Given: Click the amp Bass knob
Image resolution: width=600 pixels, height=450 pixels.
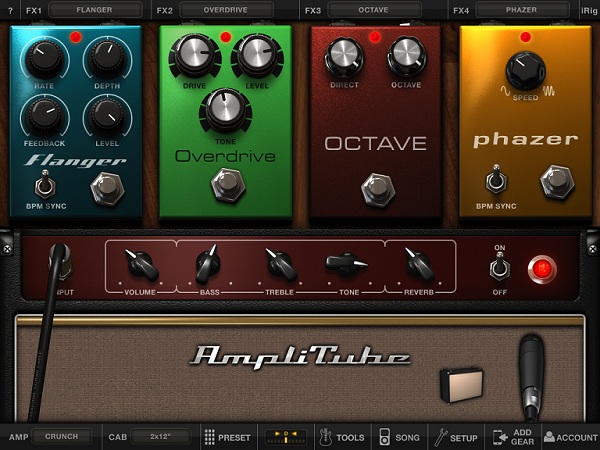Looking at the screenshot, I should pos(208,265).
